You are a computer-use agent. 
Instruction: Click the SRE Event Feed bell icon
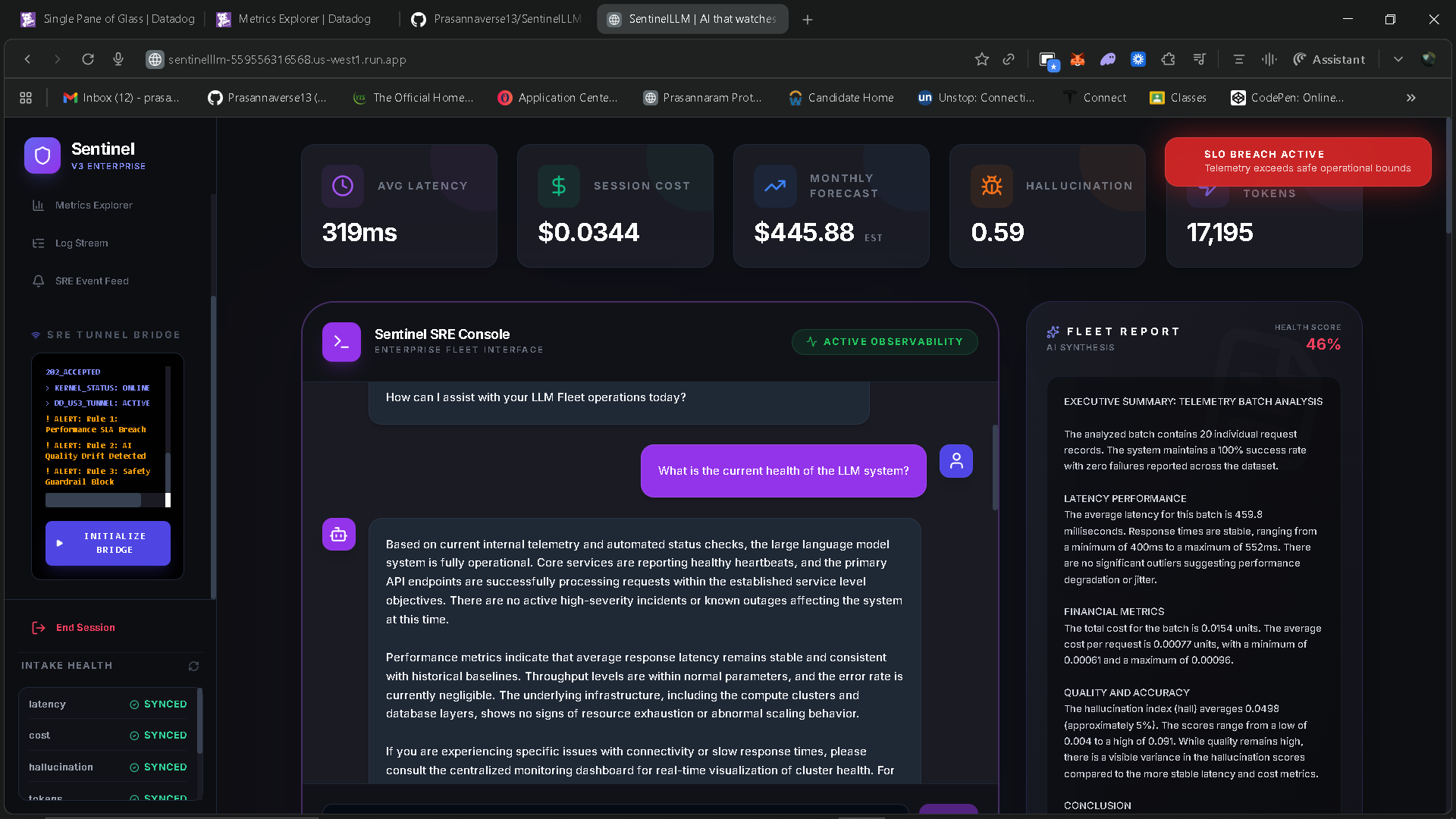point(38,281)
